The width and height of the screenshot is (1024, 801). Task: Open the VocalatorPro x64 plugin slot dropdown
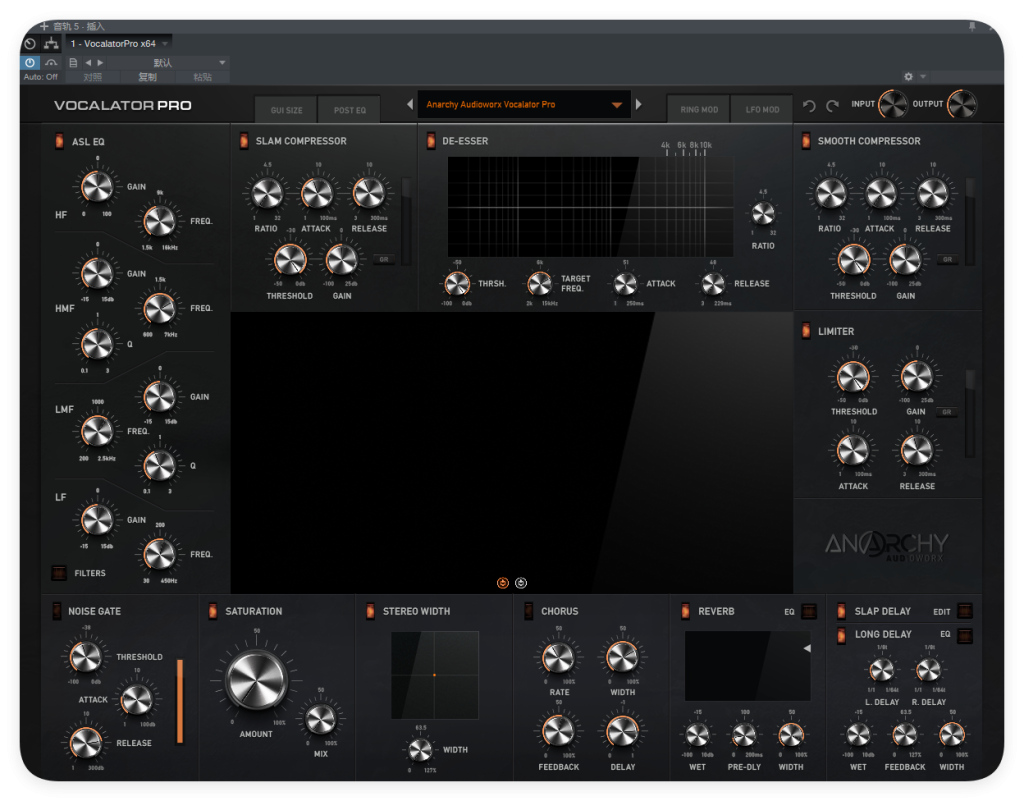tap(119, 44)
